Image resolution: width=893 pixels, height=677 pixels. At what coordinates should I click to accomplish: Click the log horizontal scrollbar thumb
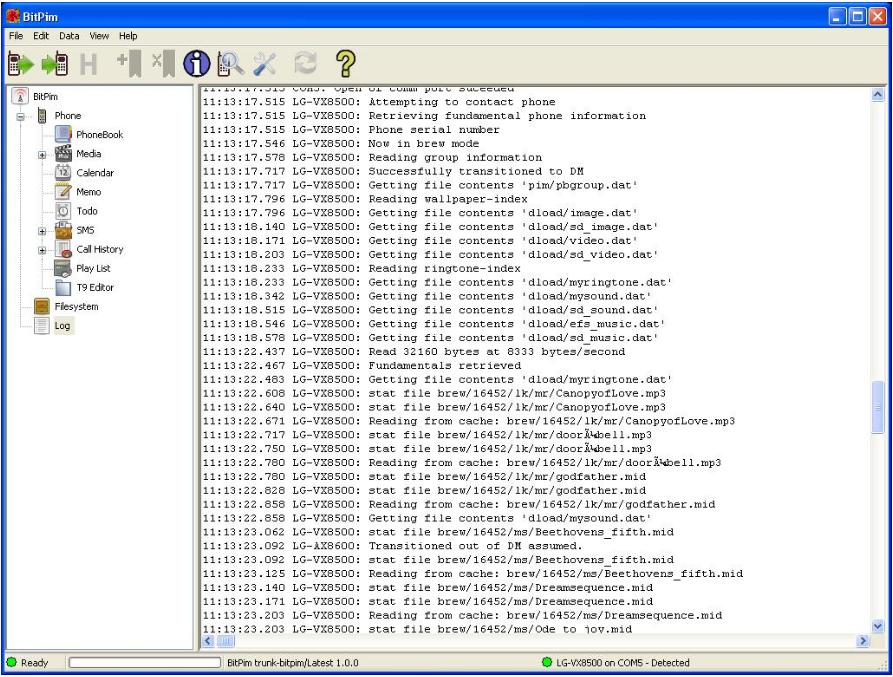coord(226,642)
